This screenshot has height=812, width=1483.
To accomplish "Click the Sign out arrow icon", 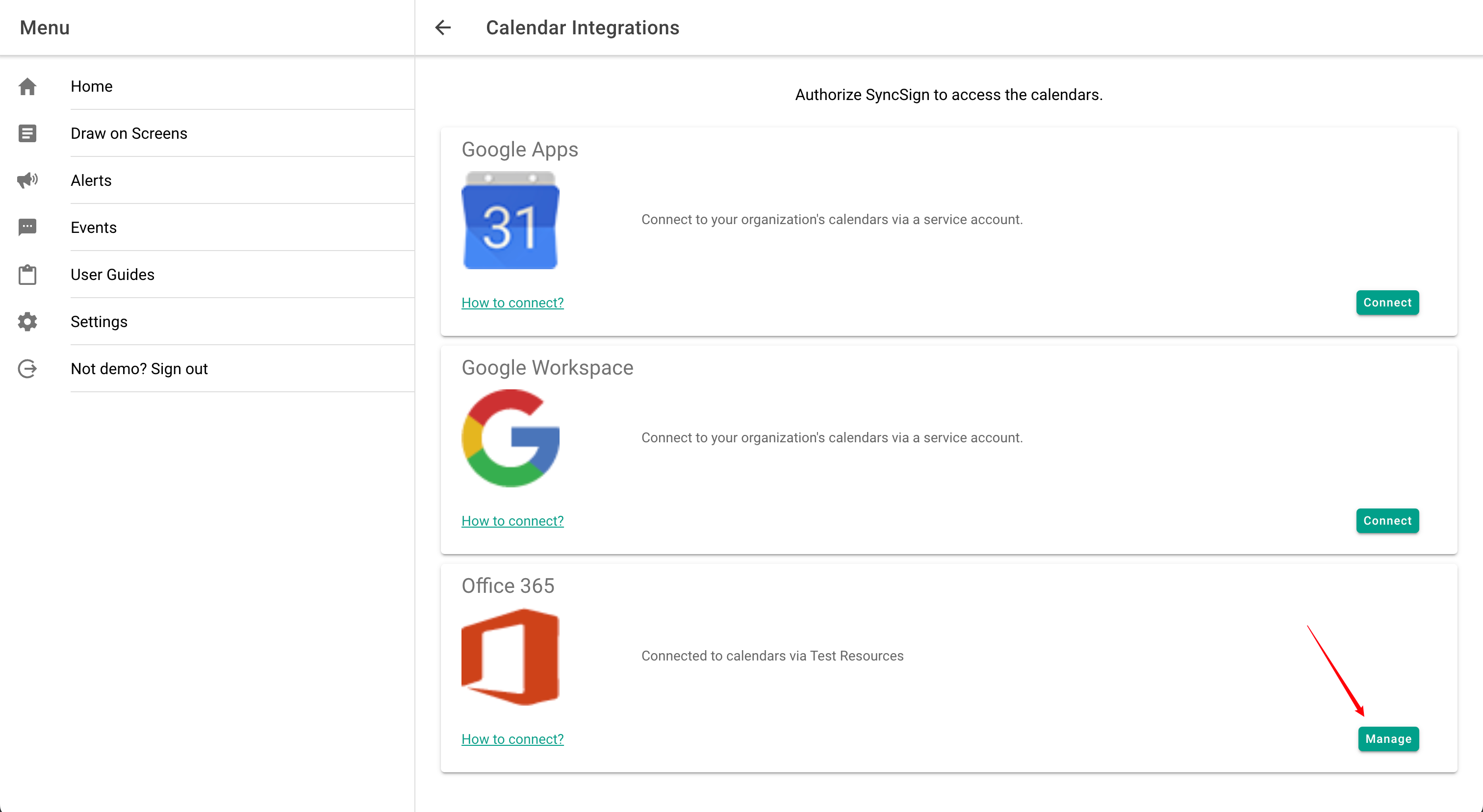I will pos(27,369).
